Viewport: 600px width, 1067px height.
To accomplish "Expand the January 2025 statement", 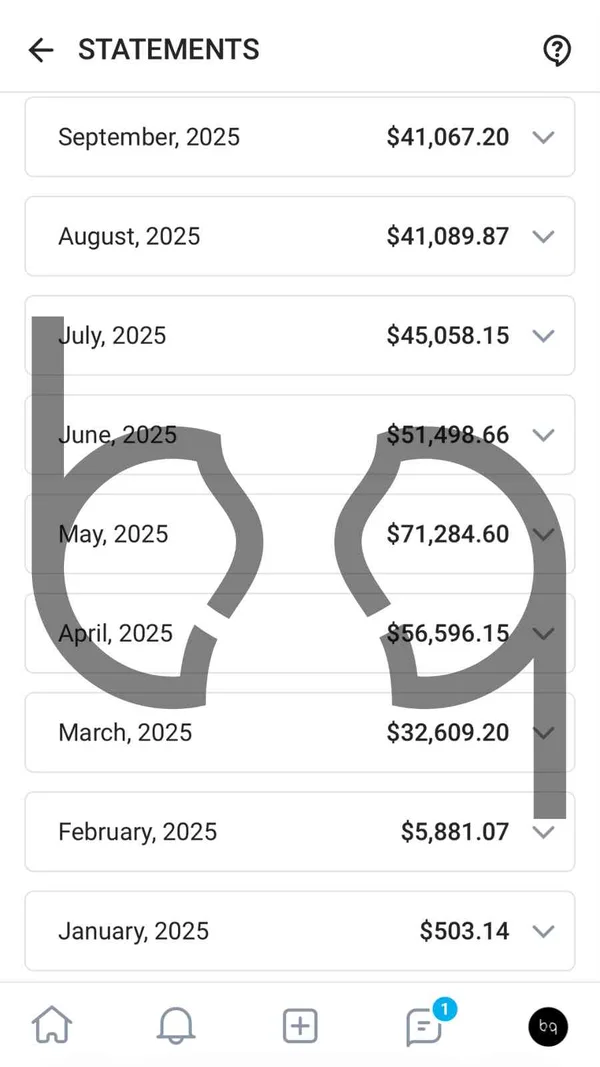I will click(x=544, y=931).
